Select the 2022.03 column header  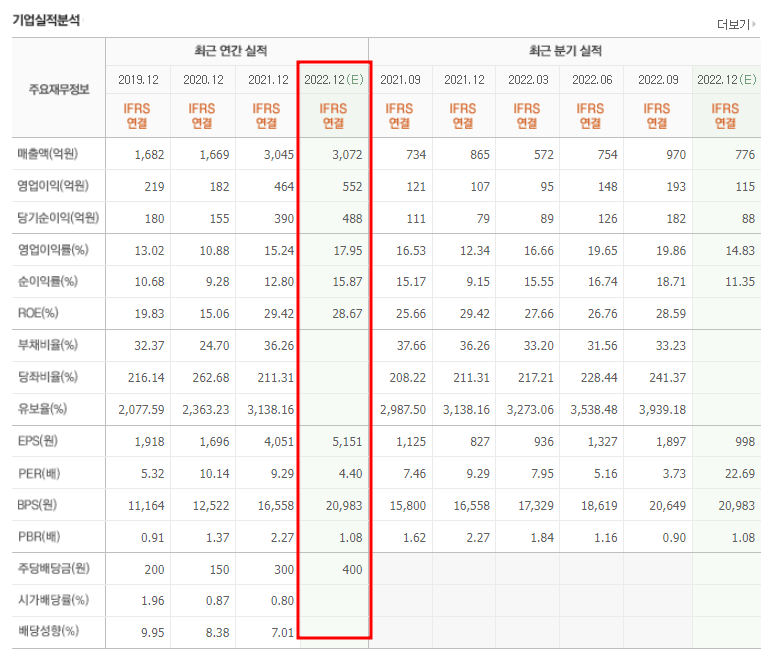(528, 80)
